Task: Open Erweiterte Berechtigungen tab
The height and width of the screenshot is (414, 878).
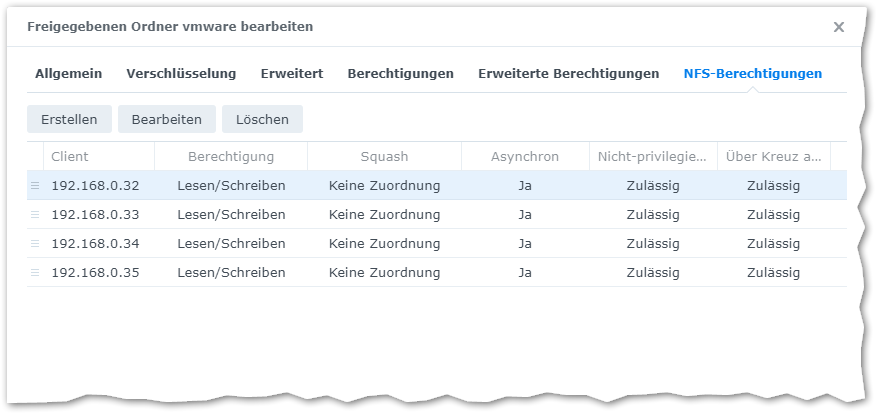Action: pos(568,73)
